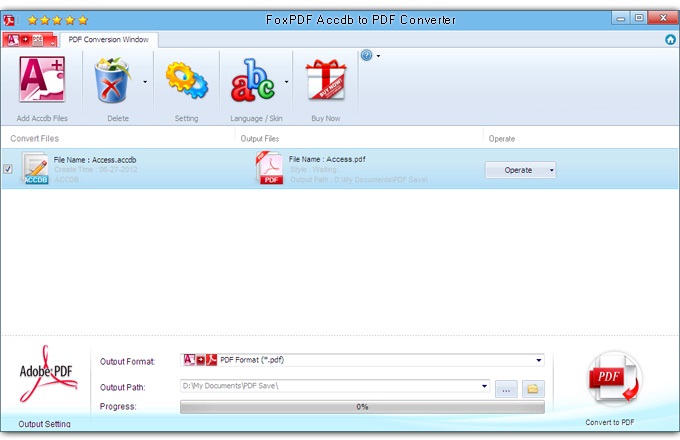Click the five-star rating in title bar
The height and width of the screenshot is (440, 680).
point(58,20)
